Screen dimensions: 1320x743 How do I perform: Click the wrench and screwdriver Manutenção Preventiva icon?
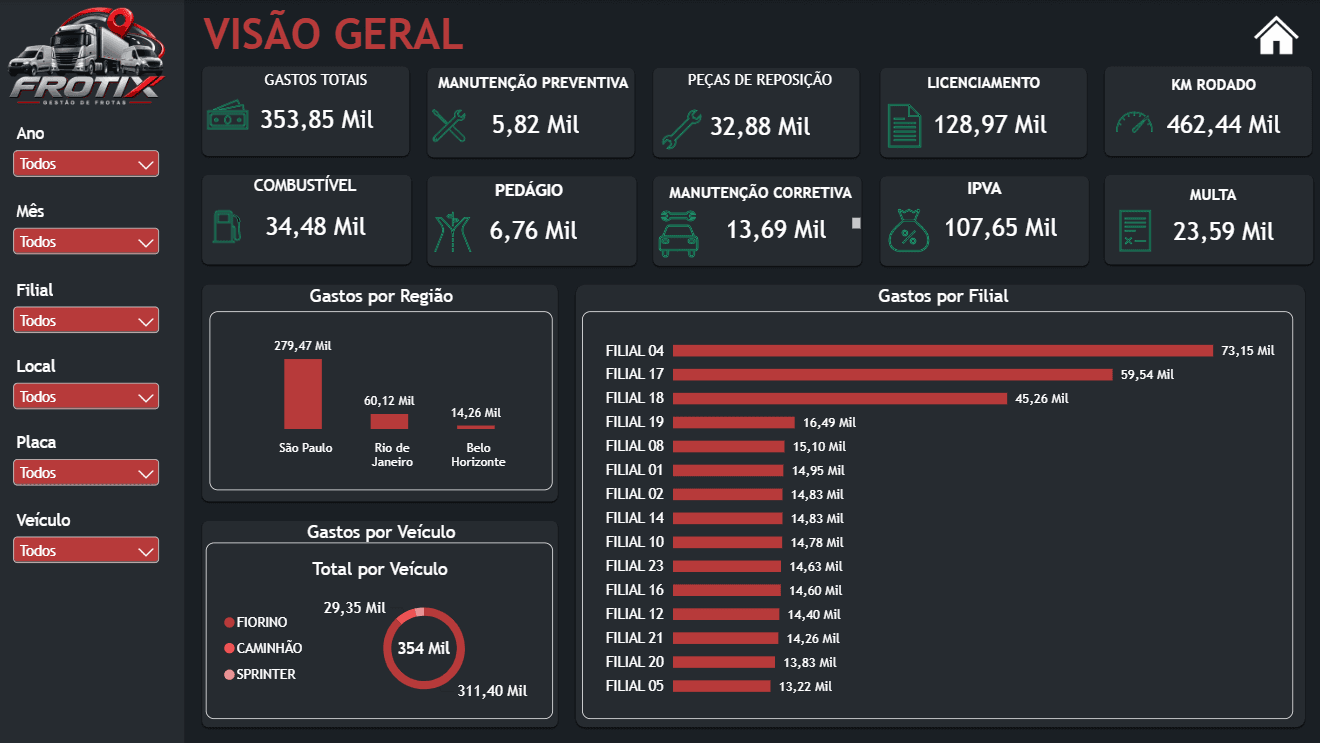click(449, 125)
